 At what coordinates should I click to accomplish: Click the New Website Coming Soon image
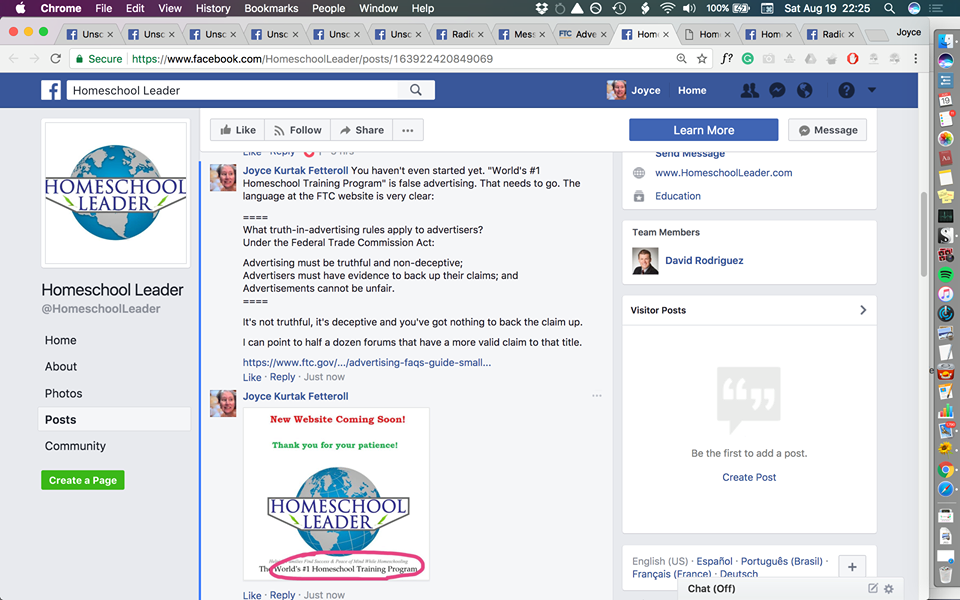tap(336, 493)
